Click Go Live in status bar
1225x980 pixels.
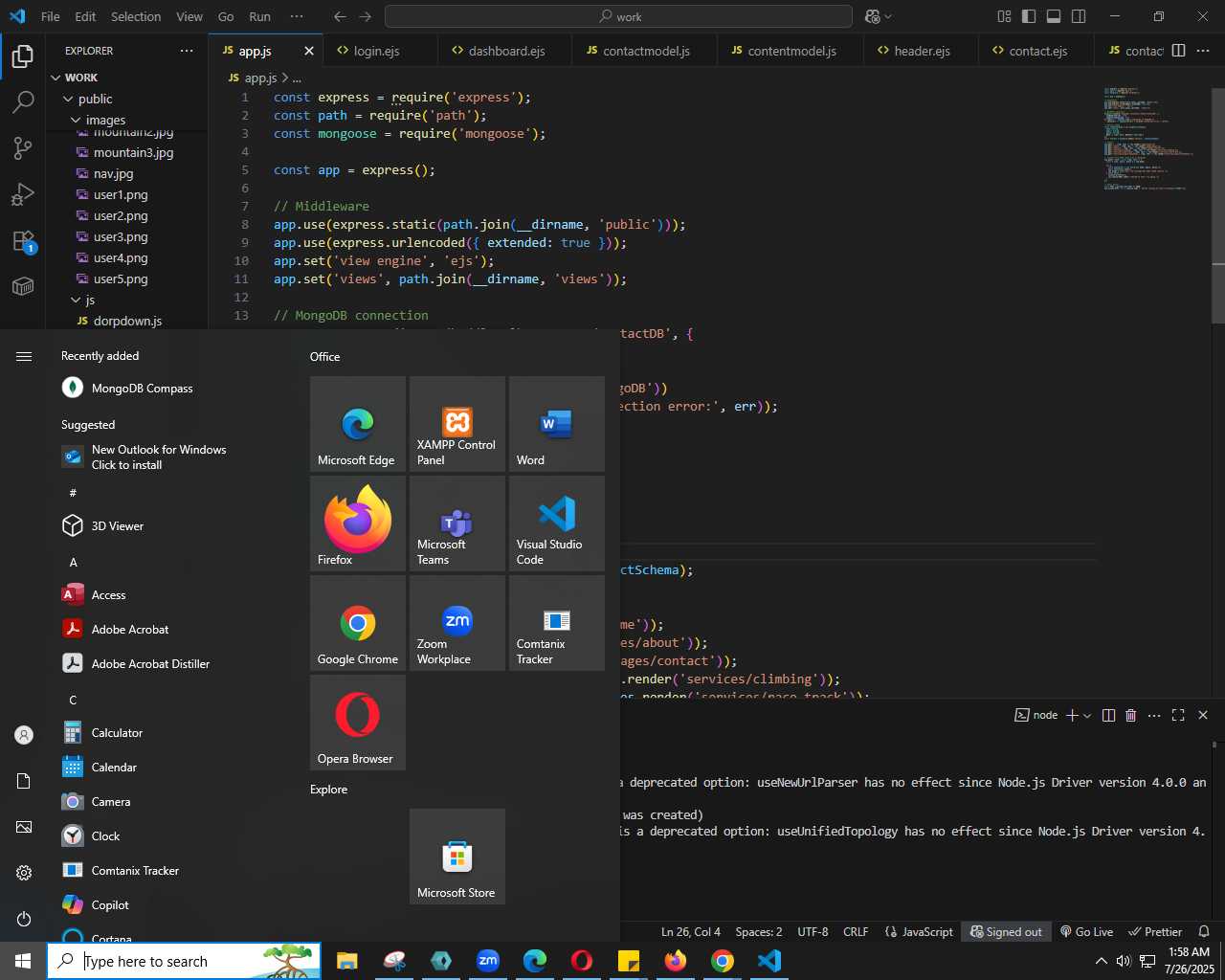tap(1086, 931)
